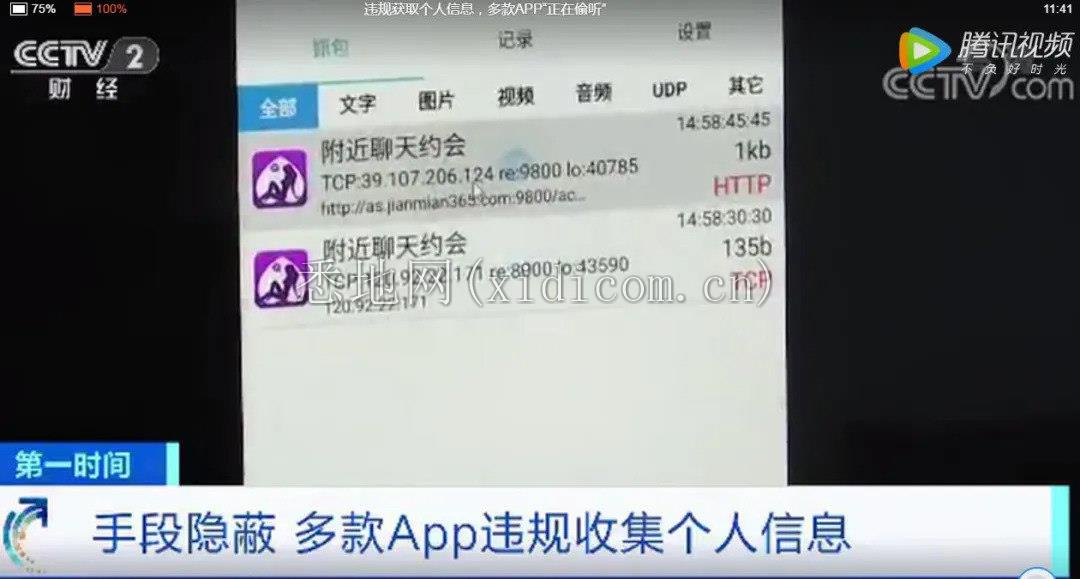Click the 11:41 clock in status bar
Image resolution: width=1080 pixels, height=579 pixels.
pyautogui.click(x=1057, y=9)
